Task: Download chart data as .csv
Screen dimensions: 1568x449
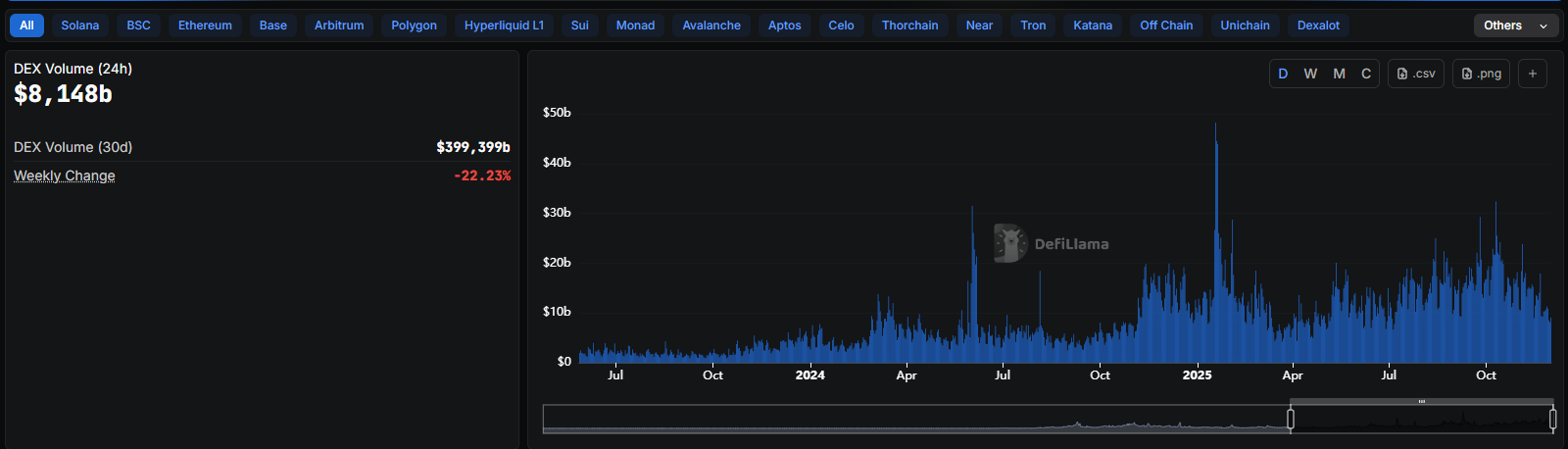Action: click(x=1415, y=74)
